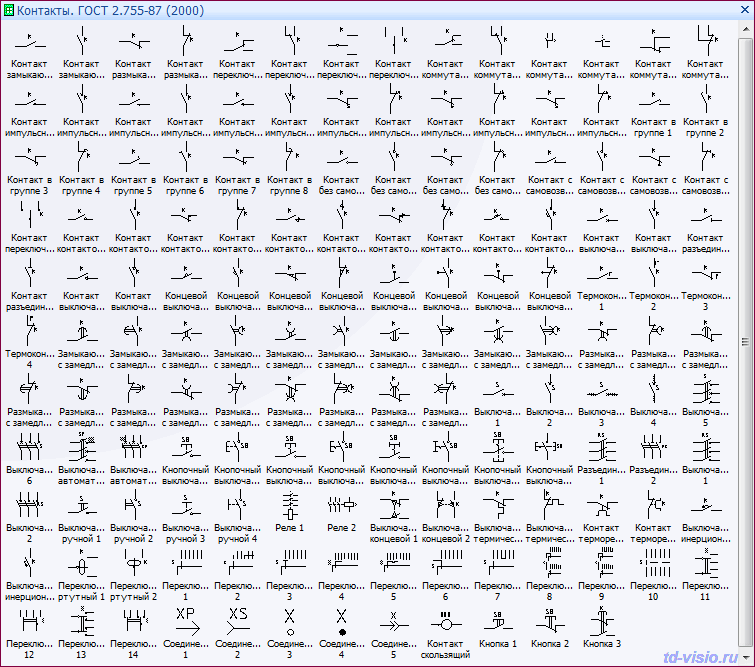Click the green stencil icon in title bar
755x667 pixels.
(9, 9)
